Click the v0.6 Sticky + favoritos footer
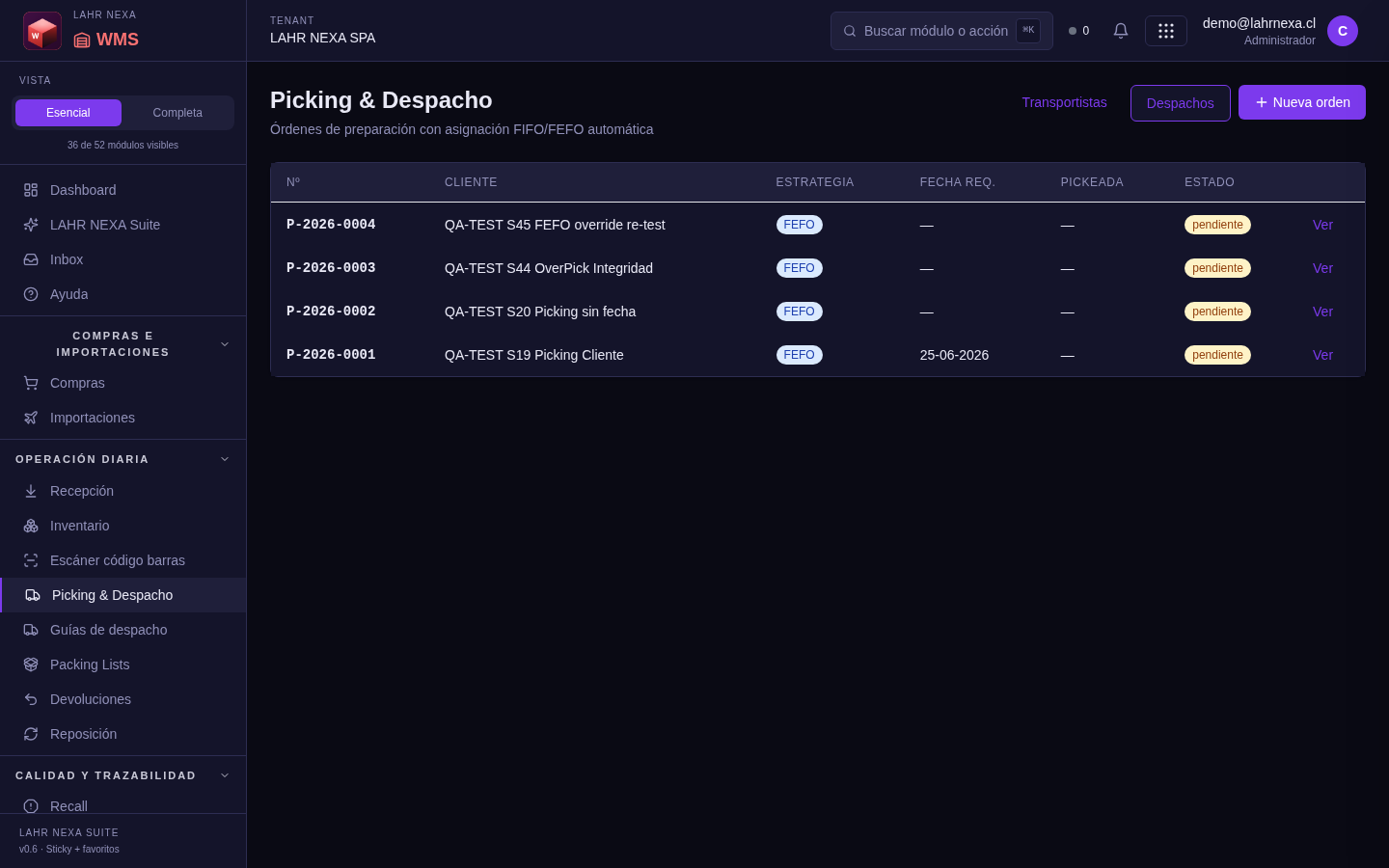Viewport: 1389px width, 868px height. click(69, 850)
